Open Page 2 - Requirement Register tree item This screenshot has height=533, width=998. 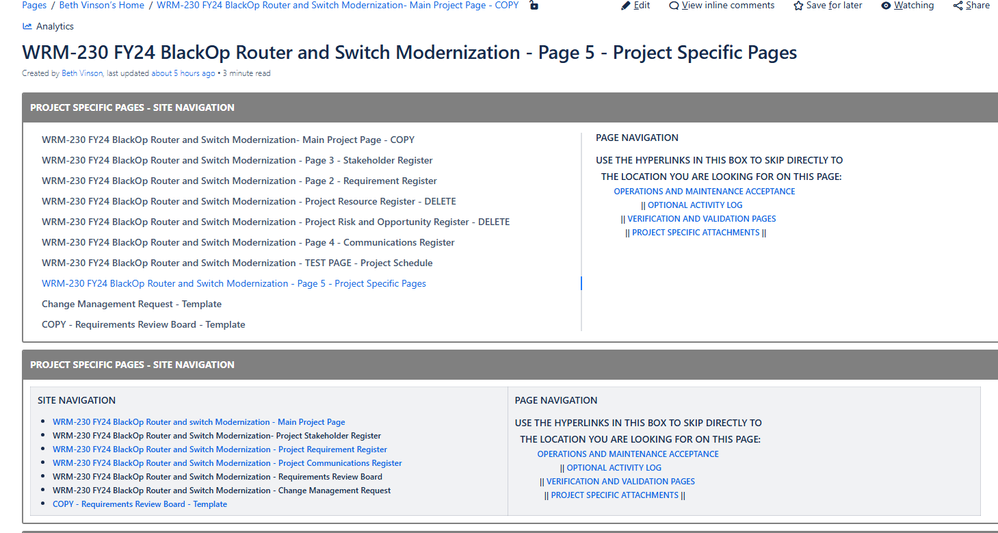(x=239, y=180)
